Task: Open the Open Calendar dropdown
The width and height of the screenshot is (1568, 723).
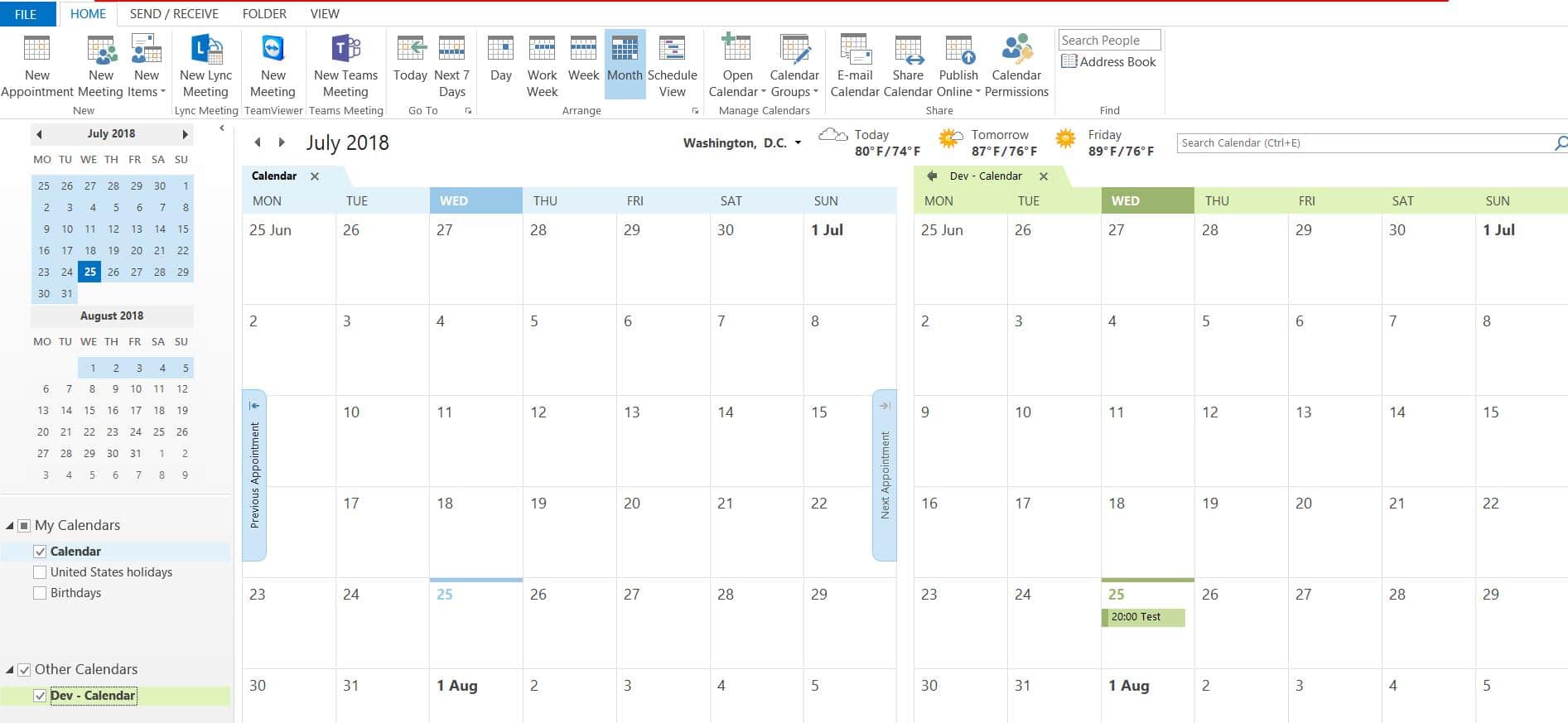Action: 736,66
